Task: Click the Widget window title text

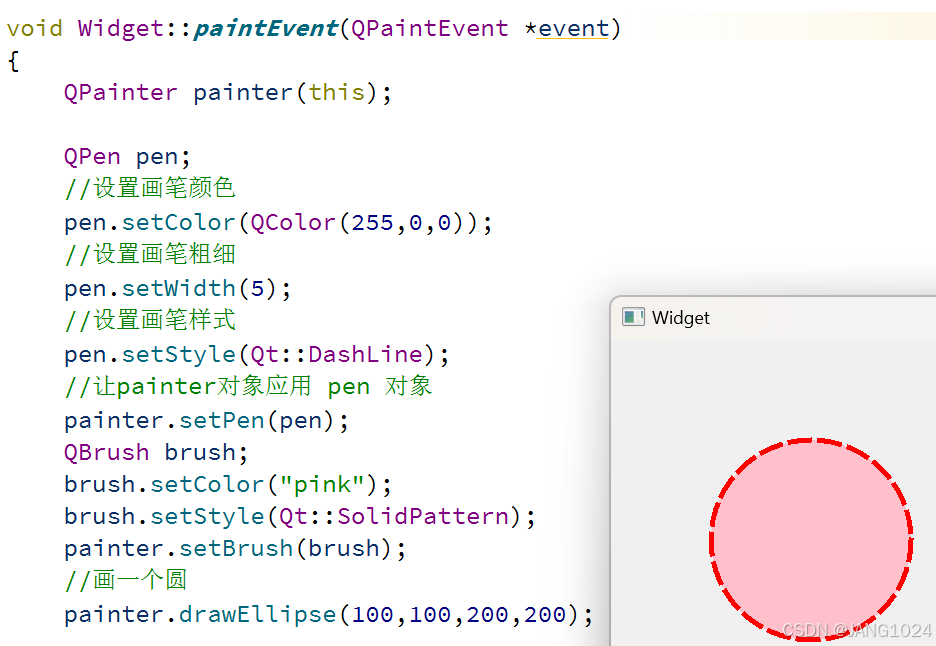Action: [x=681, y=318]
